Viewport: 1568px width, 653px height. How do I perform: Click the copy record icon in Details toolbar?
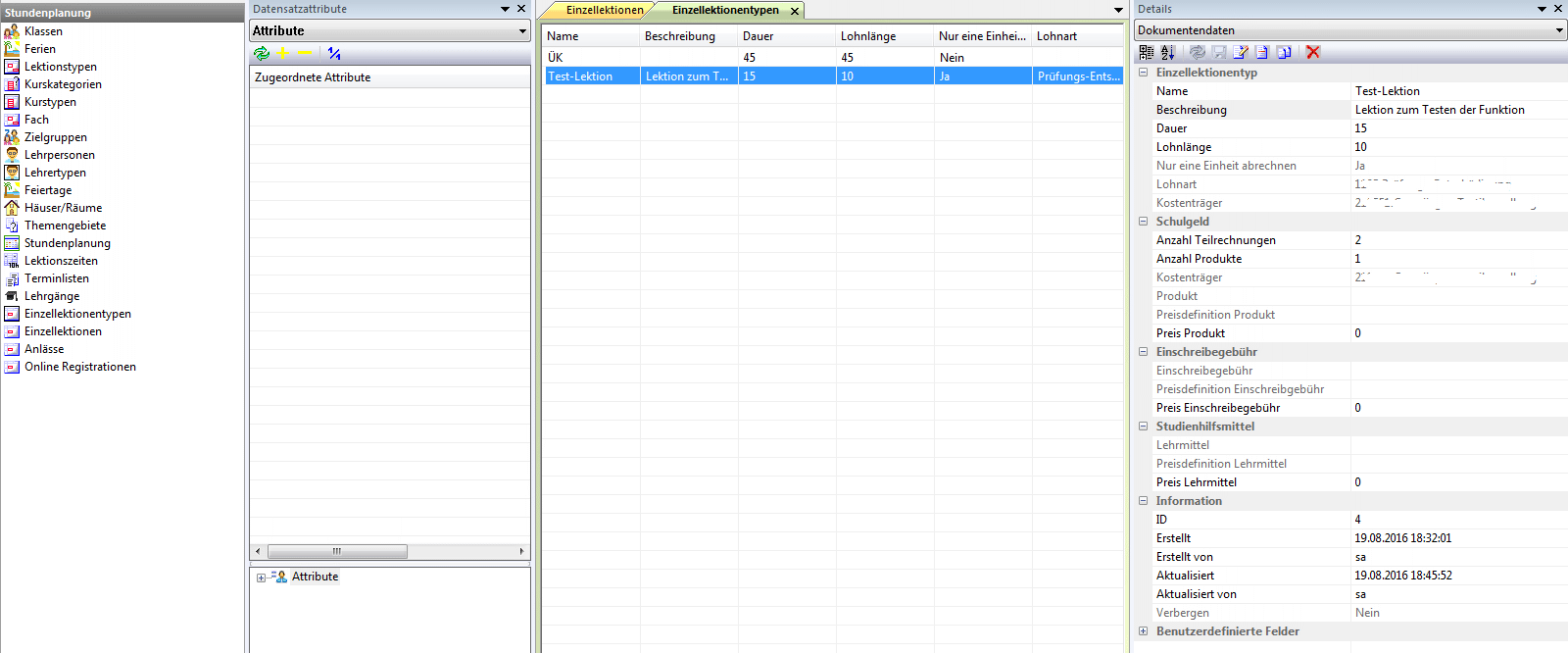(x=1284, y=52)
